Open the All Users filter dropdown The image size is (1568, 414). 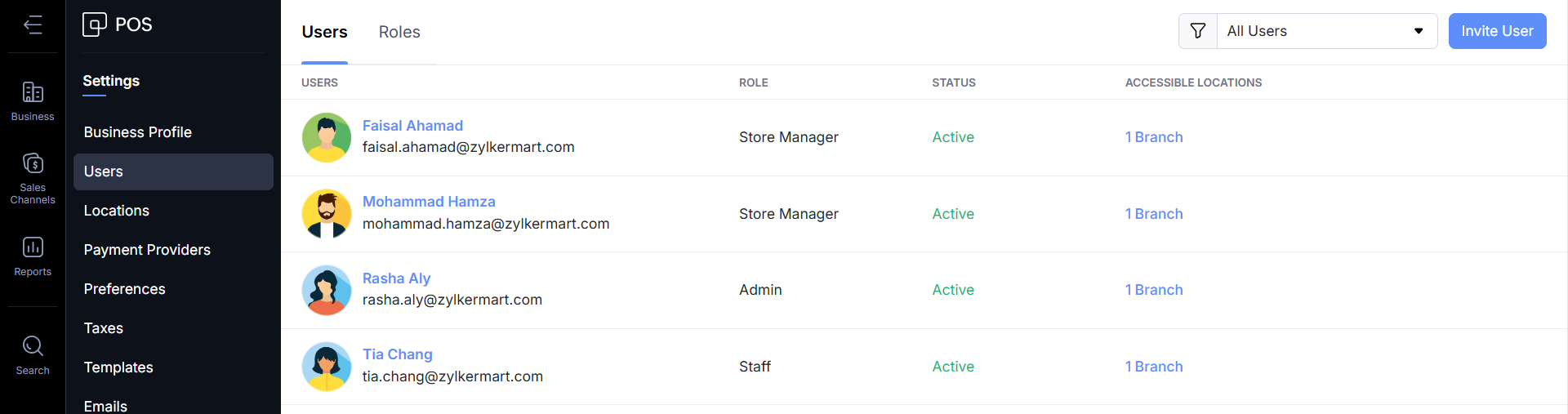(x=1327, y=31)
